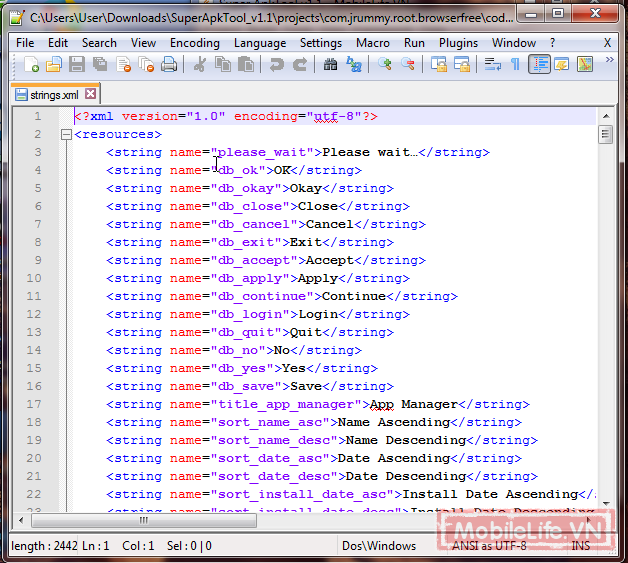Open the View menu
Viewport: 628px width, 563px height.
143,43
